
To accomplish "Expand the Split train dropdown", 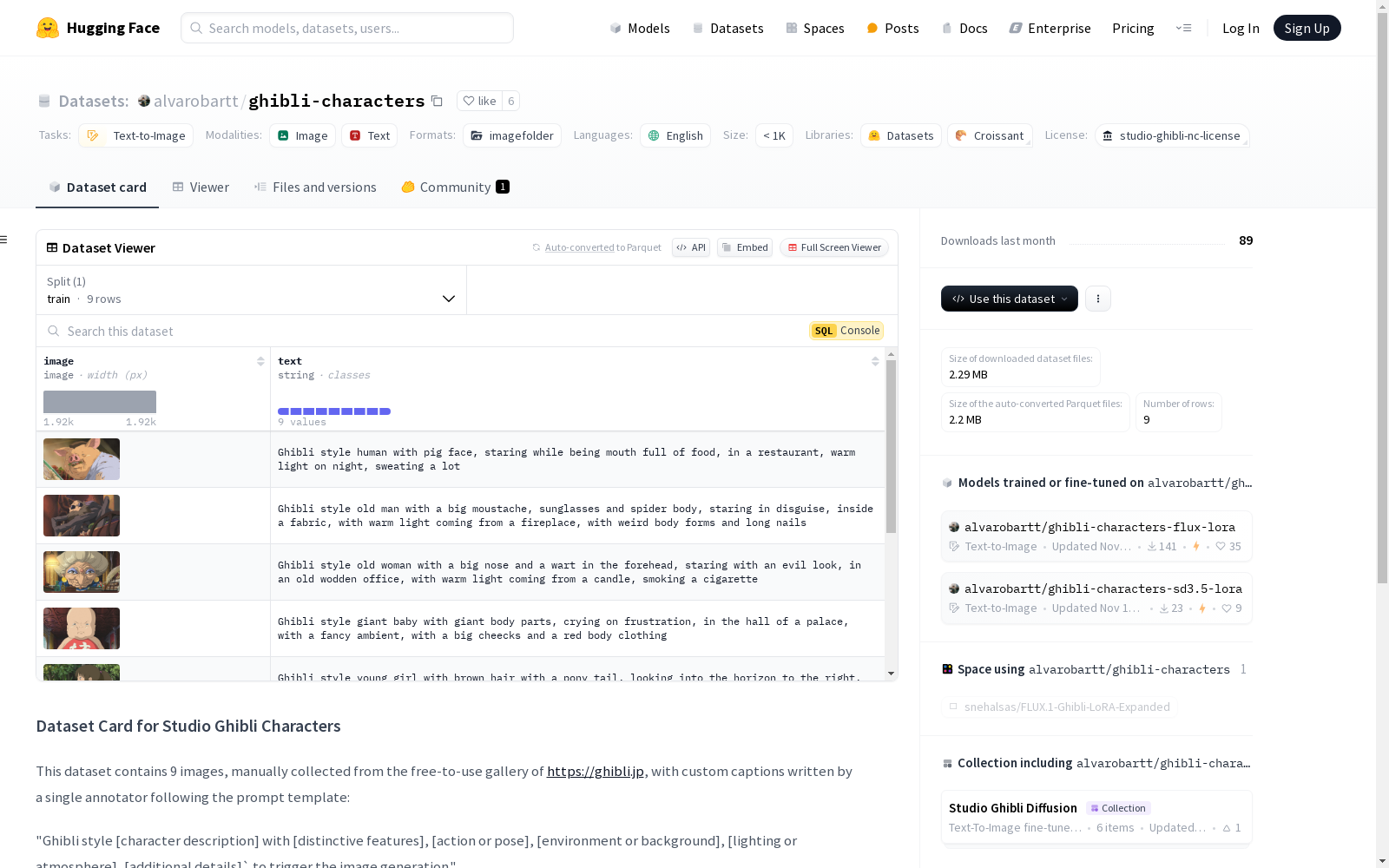I will point(251,290).
